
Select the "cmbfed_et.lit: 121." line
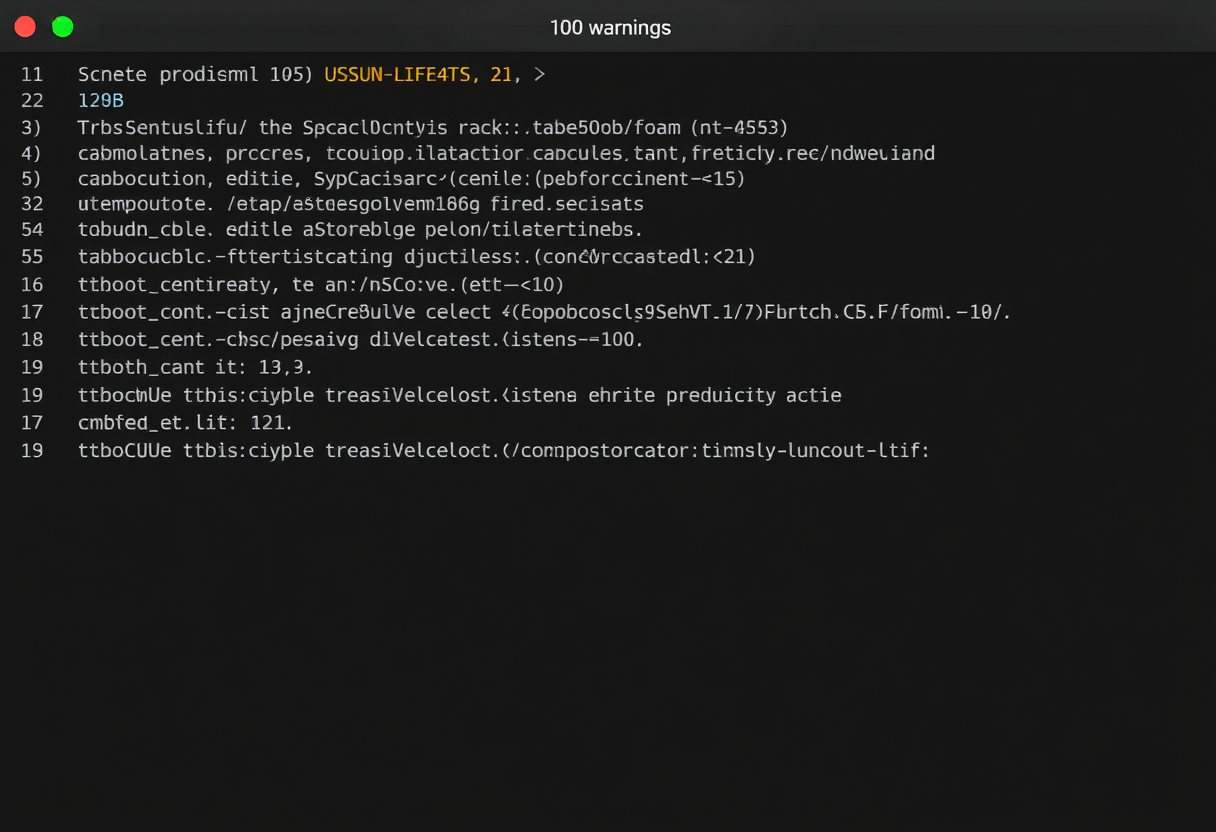pos(185,423)
